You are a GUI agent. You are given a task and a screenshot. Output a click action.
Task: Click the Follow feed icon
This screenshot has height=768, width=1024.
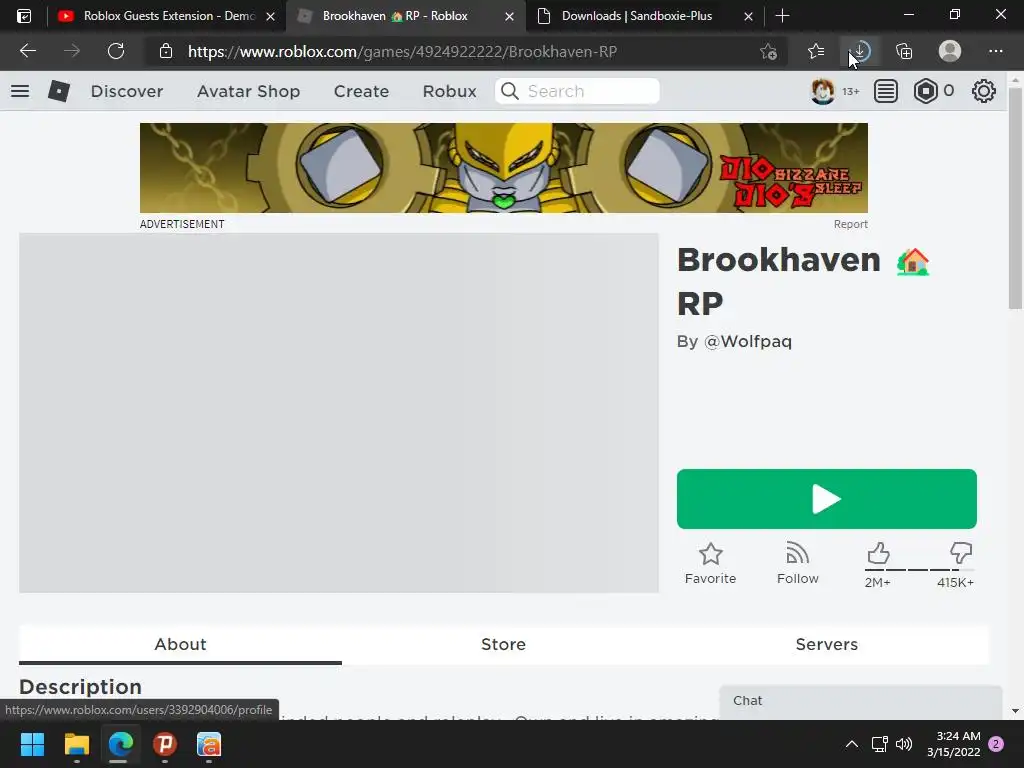pos(797,553)
